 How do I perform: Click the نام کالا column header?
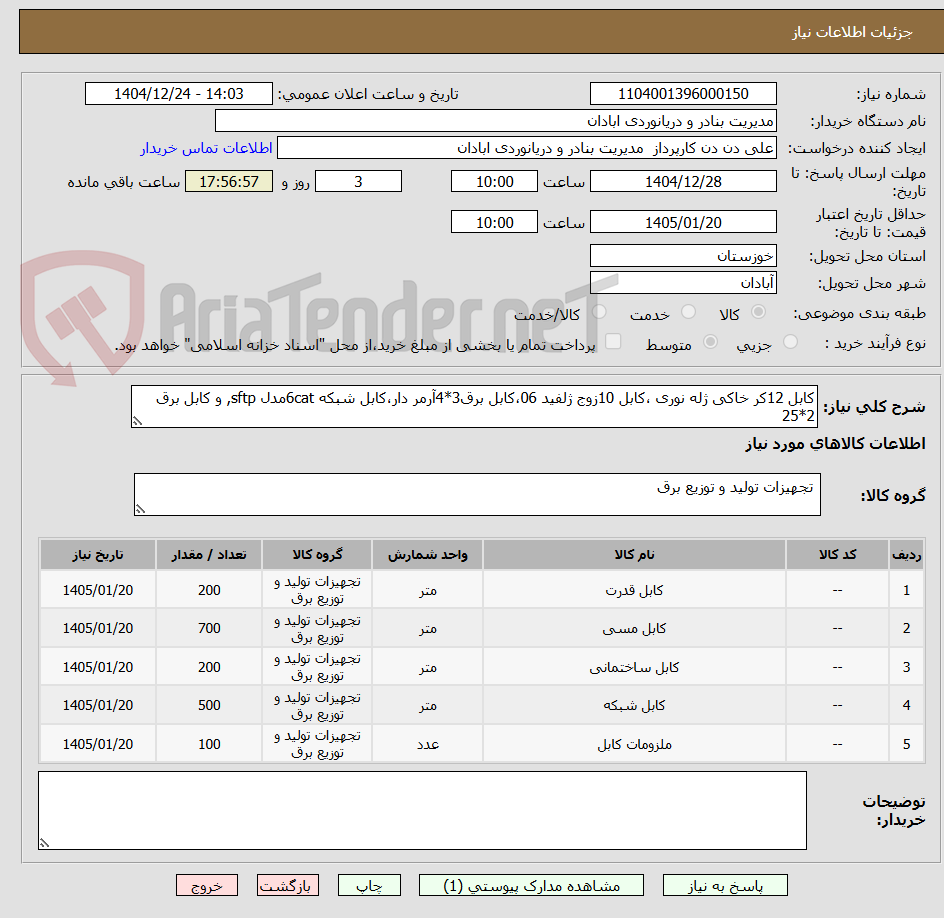pyautogui.click(x=634, y=554)
